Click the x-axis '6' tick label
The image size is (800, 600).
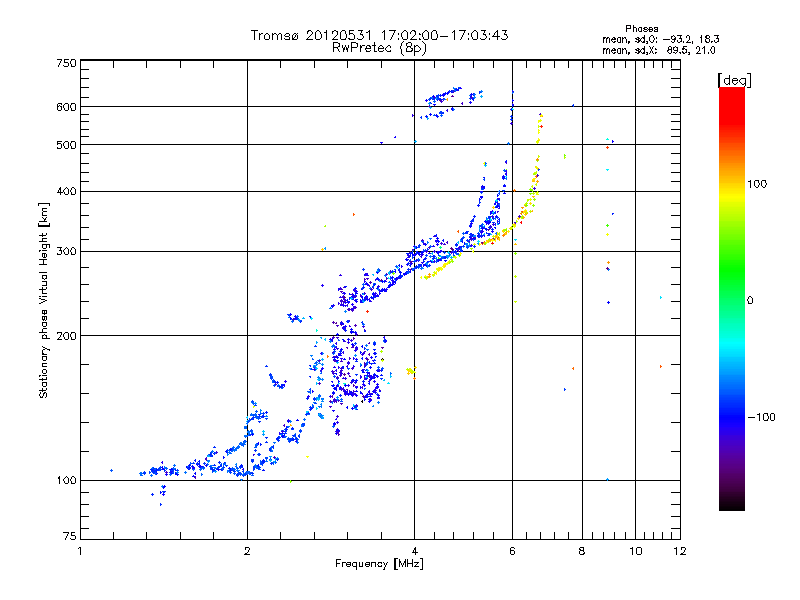512,551
